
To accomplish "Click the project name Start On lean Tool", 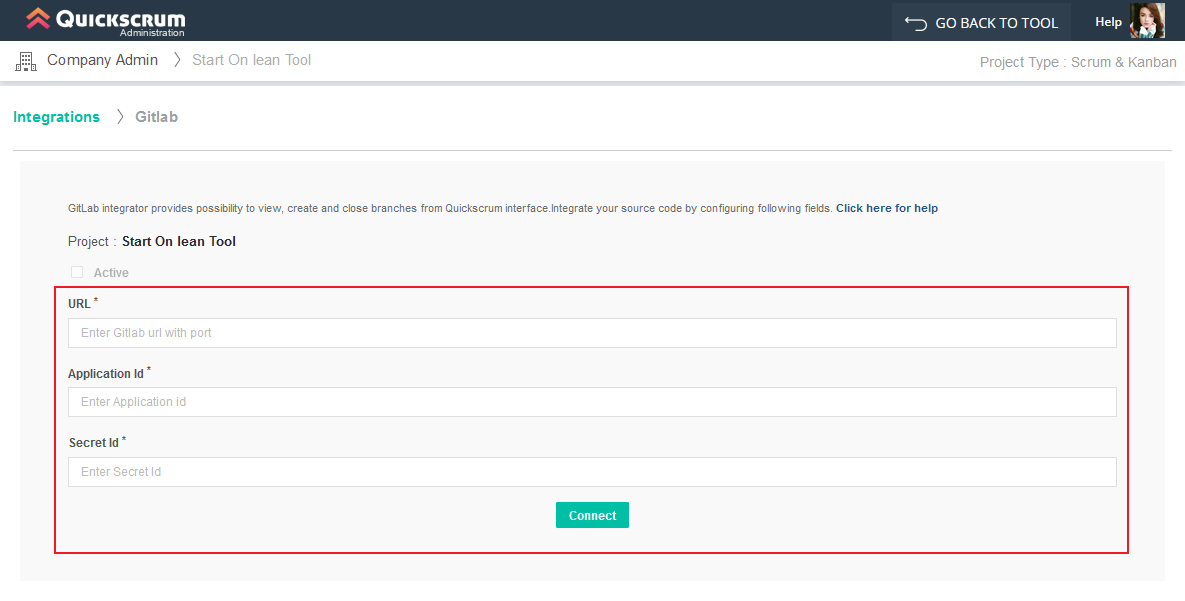I will pyautogui.click(x=179, y=241).
